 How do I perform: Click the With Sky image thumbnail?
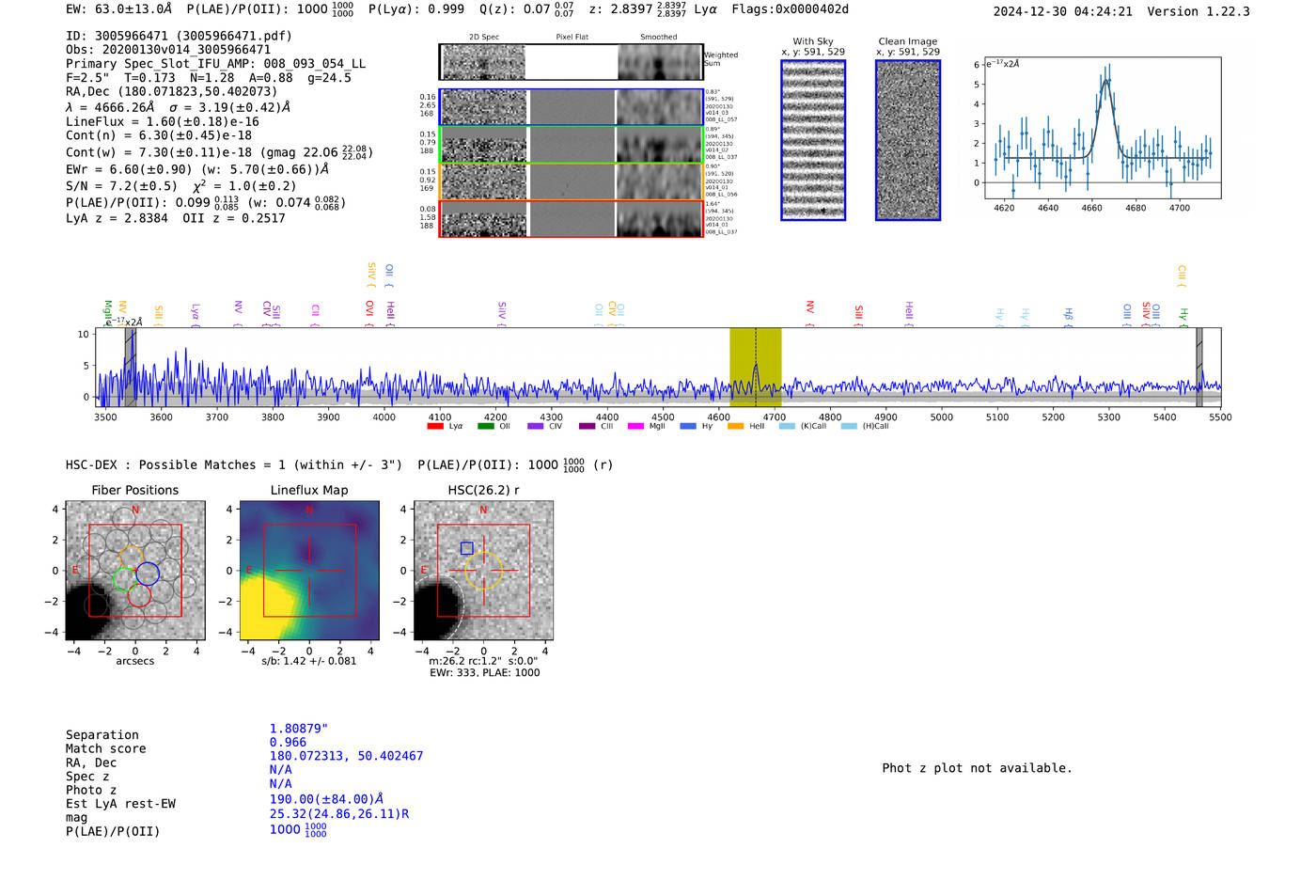click(x=813, y=140)
